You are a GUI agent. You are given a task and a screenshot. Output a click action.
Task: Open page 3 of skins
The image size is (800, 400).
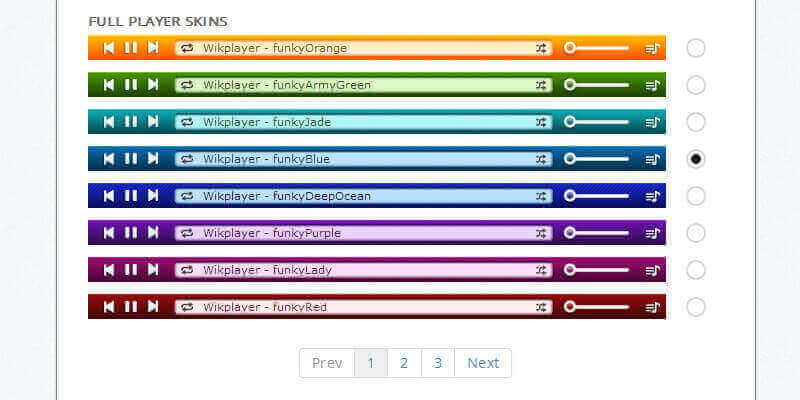(x=438, y=363)
